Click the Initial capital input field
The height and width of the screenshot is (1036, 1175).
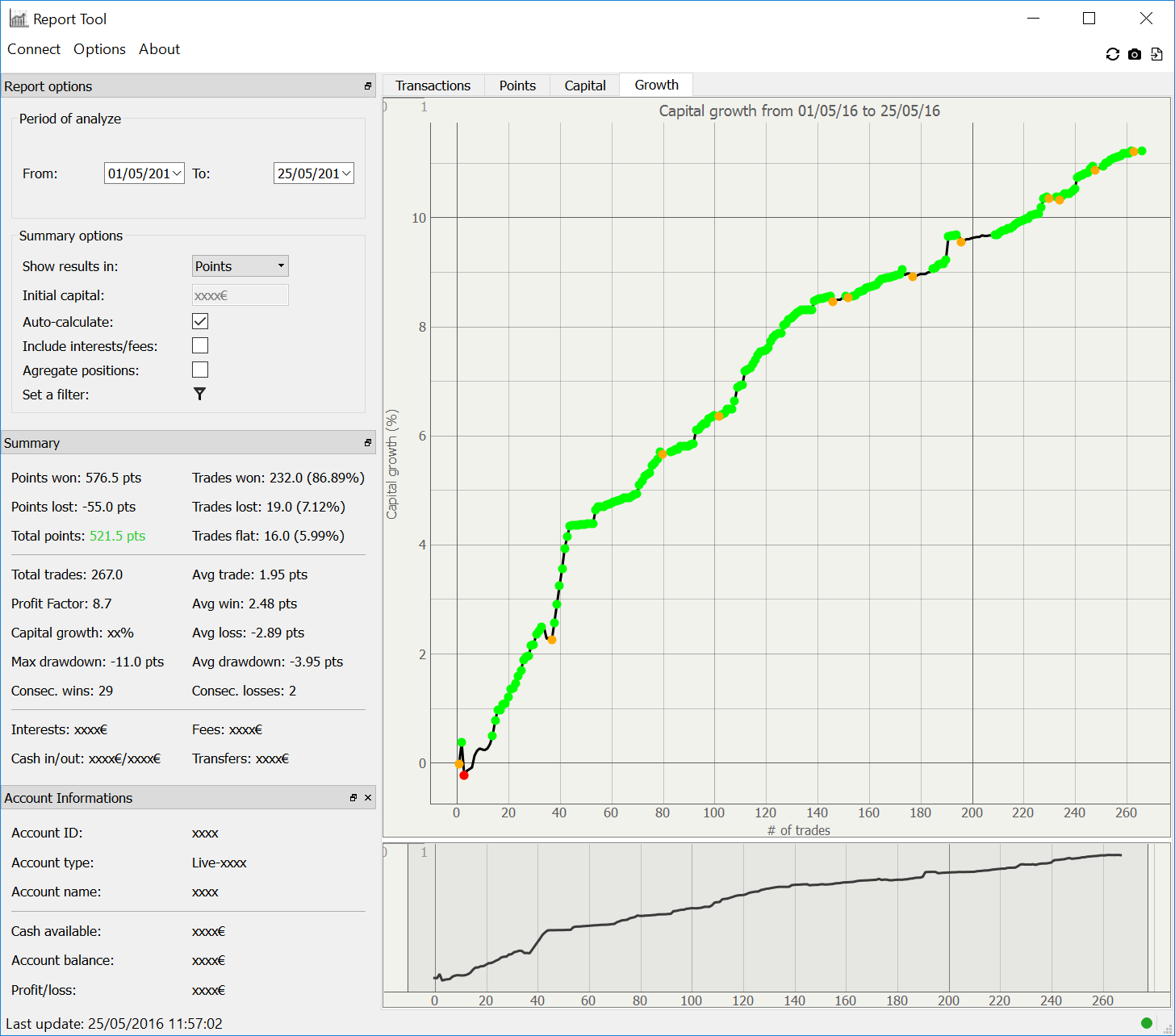click(240, 295)
